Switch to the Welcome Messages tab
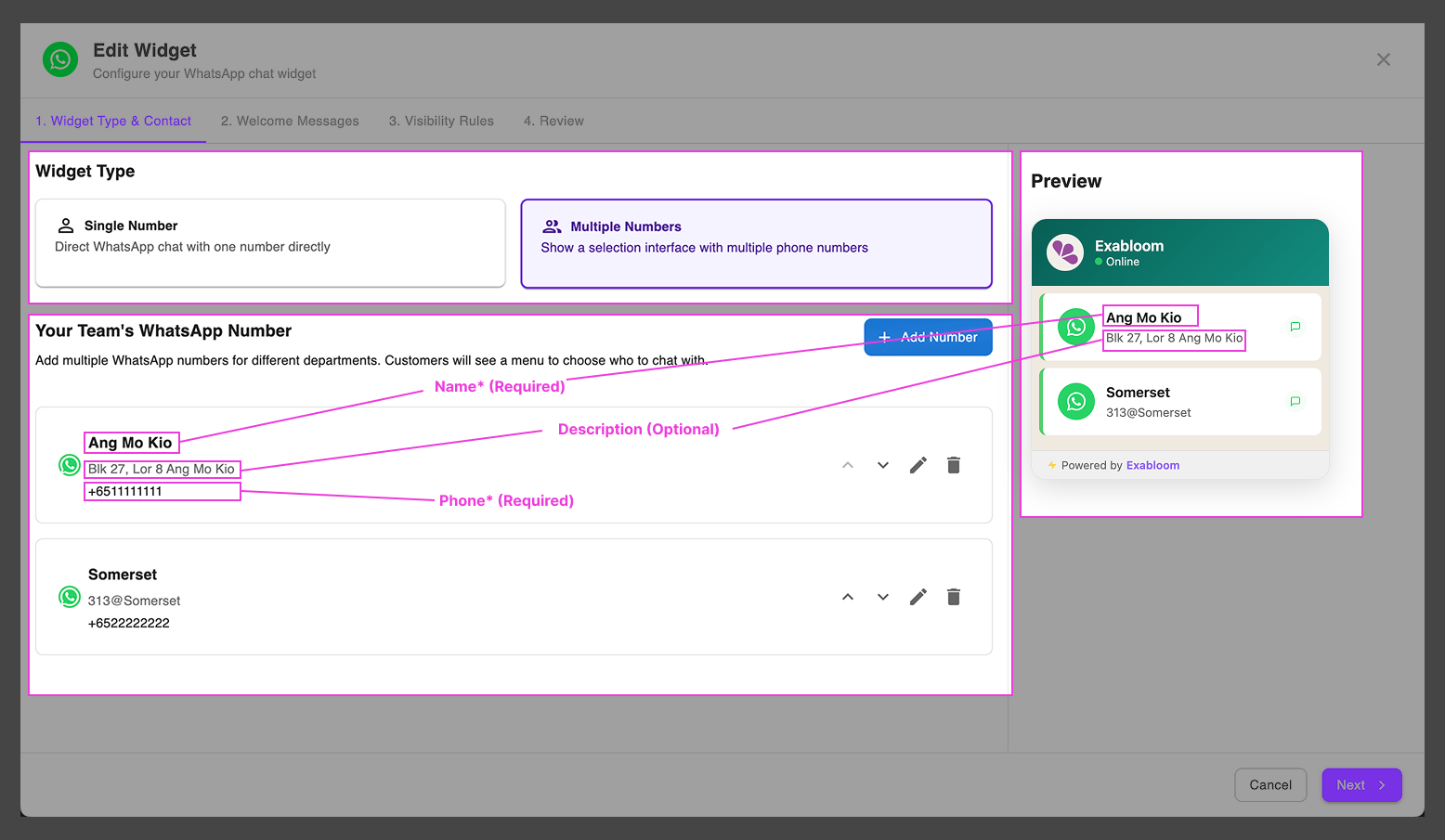This screenshot has width=1445, height=840. (290, 121)
